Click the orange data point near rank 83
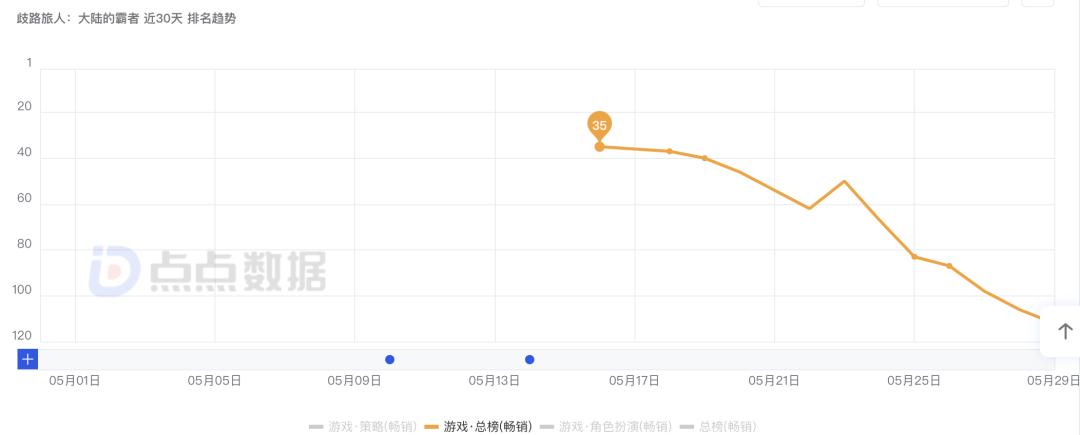The image size is (1080, 435). (914, 256)
